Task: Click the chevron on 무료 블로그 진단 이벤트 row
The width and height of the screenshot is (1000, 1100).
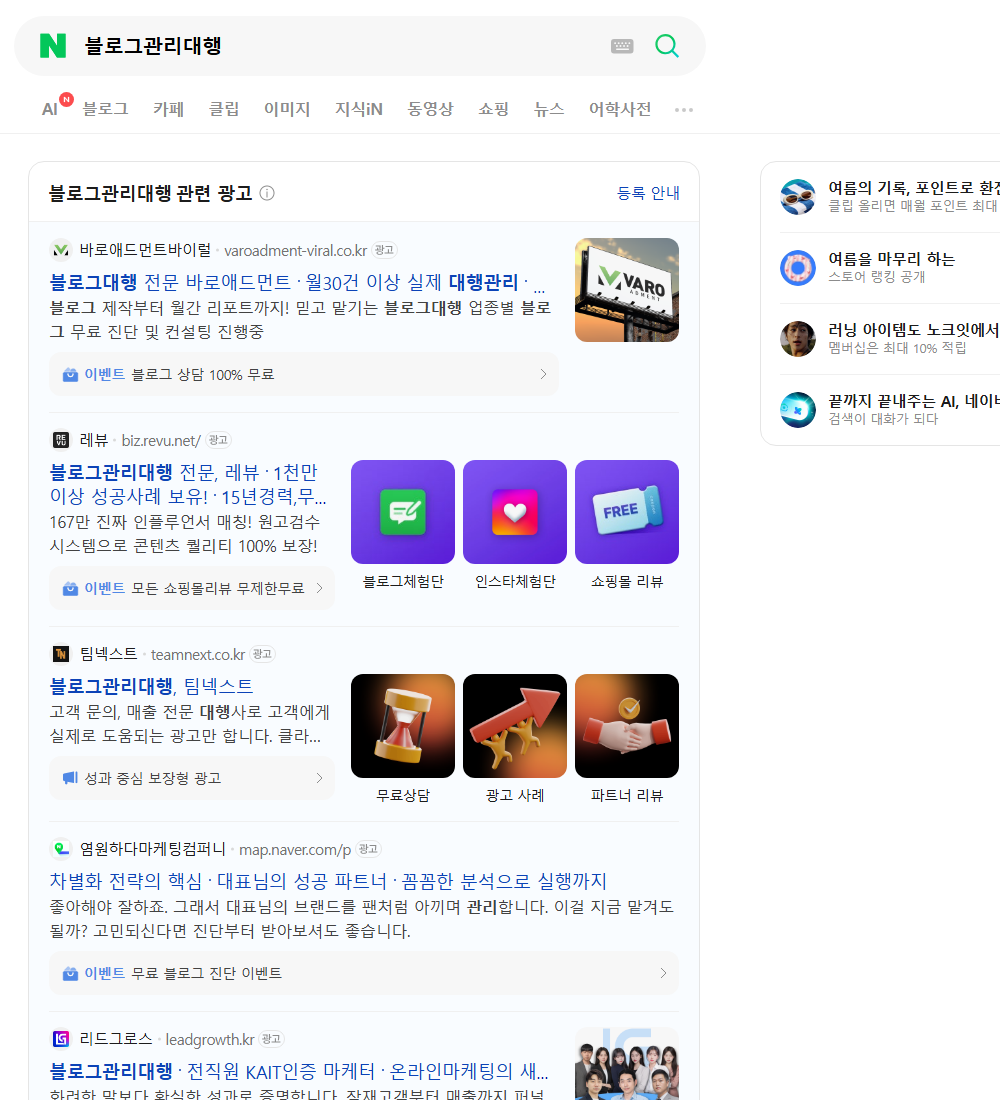Action: (x=663, y=973)
